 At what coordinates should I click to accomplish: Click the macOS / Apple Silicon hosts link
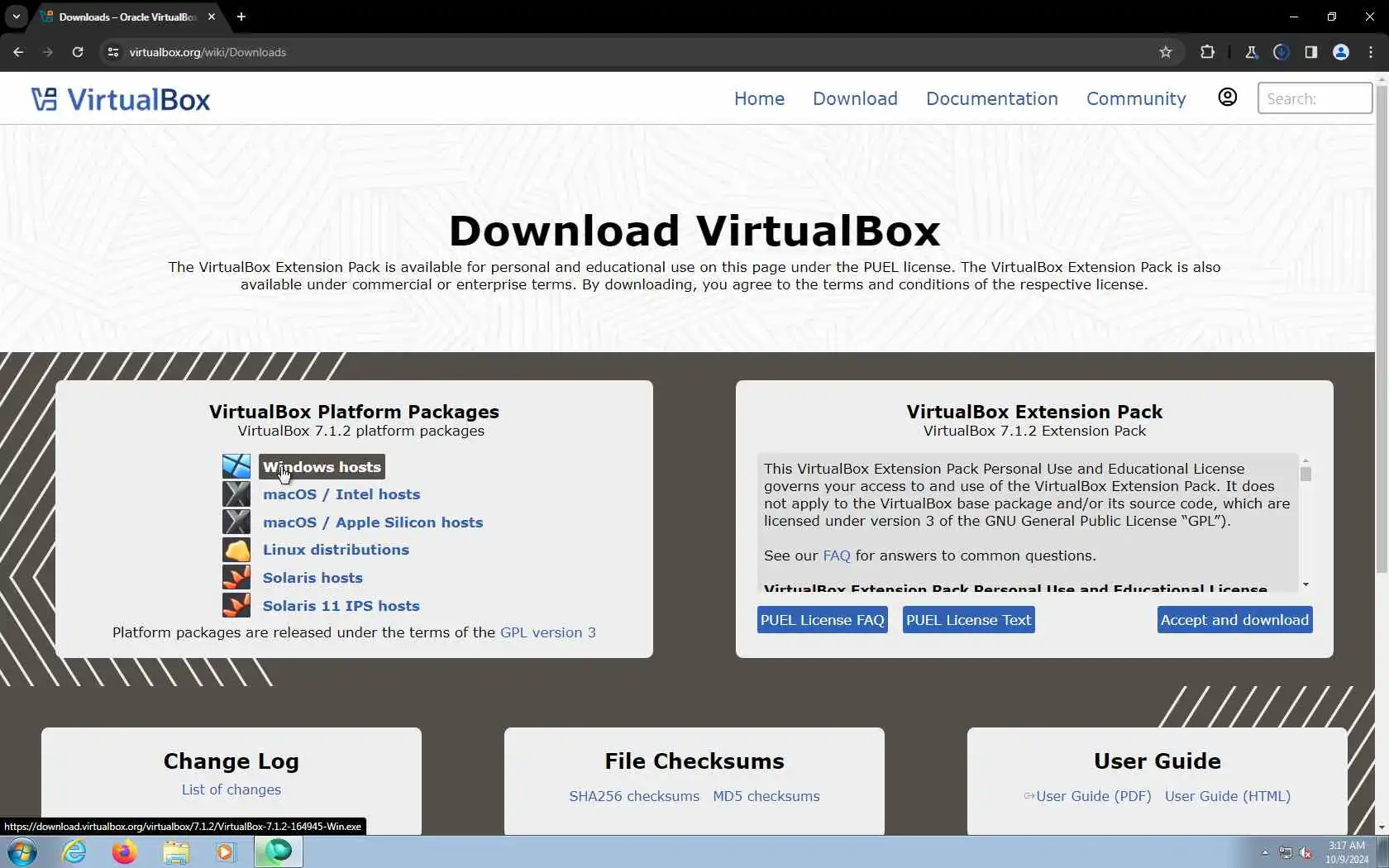point(373,522)
